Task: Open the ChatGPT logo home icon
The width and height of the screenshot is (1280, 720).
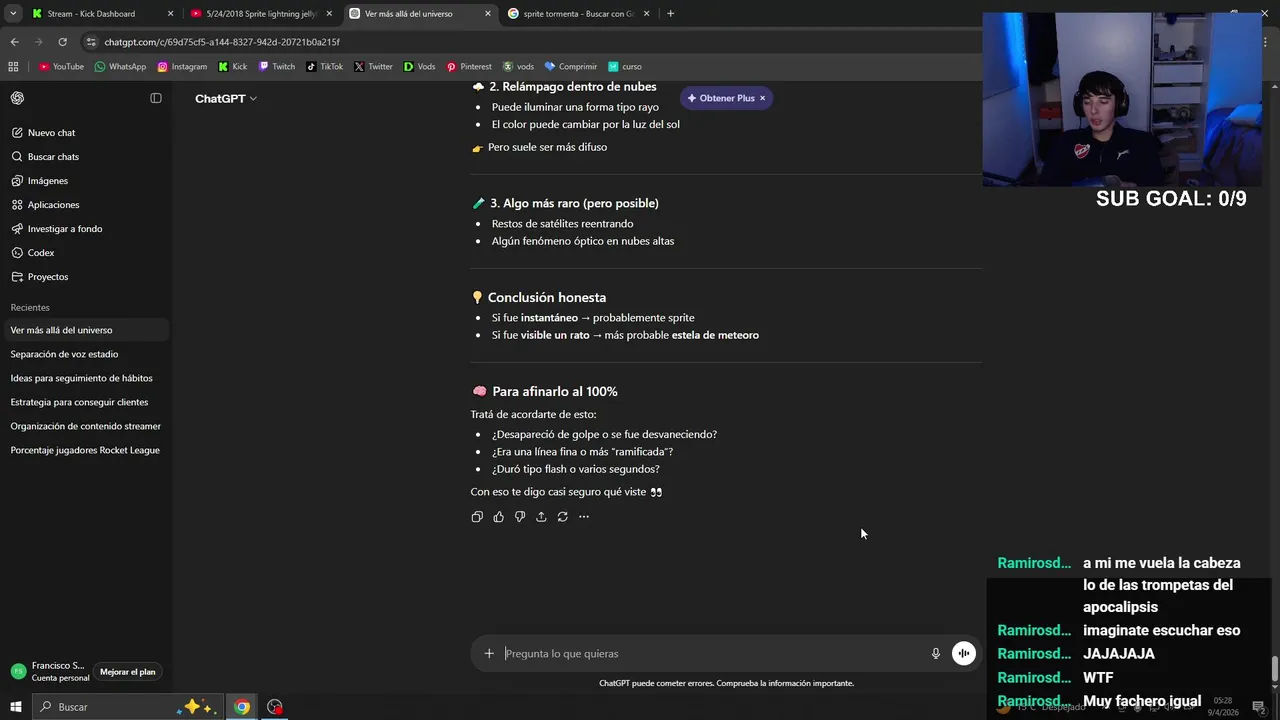Action: [x=17, y=98]
